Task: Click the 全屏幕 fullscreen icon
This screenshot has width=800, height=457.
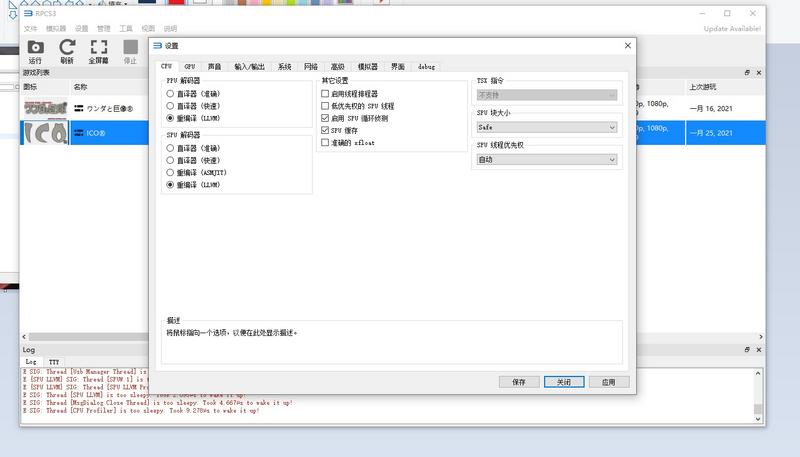Action: pos(98,47)
